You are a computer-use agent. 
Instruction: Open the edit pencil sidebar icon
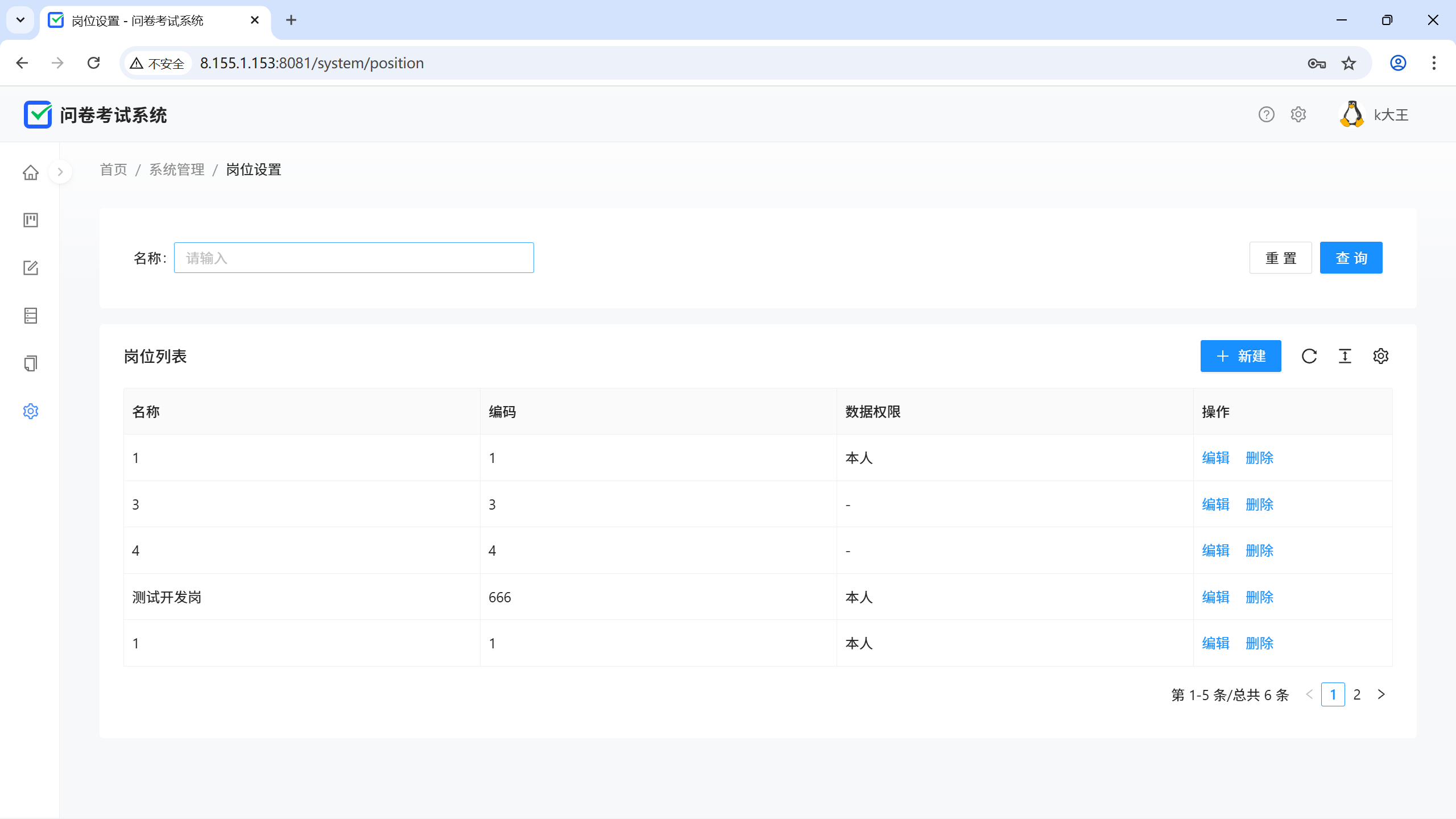pyautogui.click(x=31, y=268)
